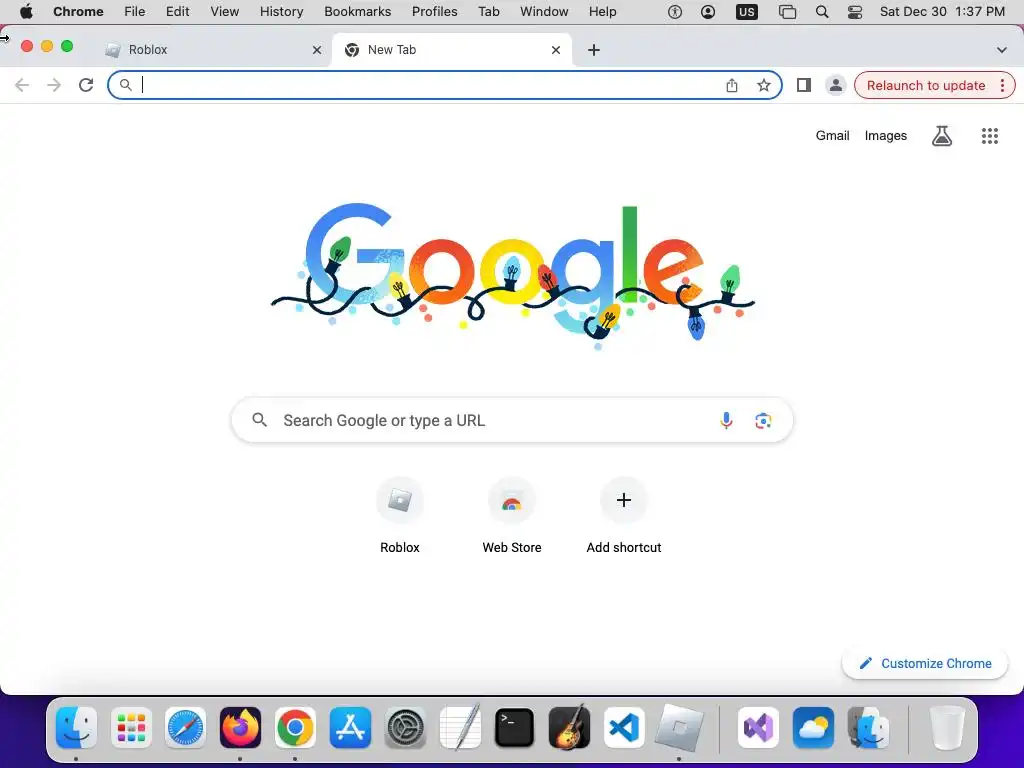Open the Google apps grid
This screenshot has width=1024, height=768.
click(989, 136)
